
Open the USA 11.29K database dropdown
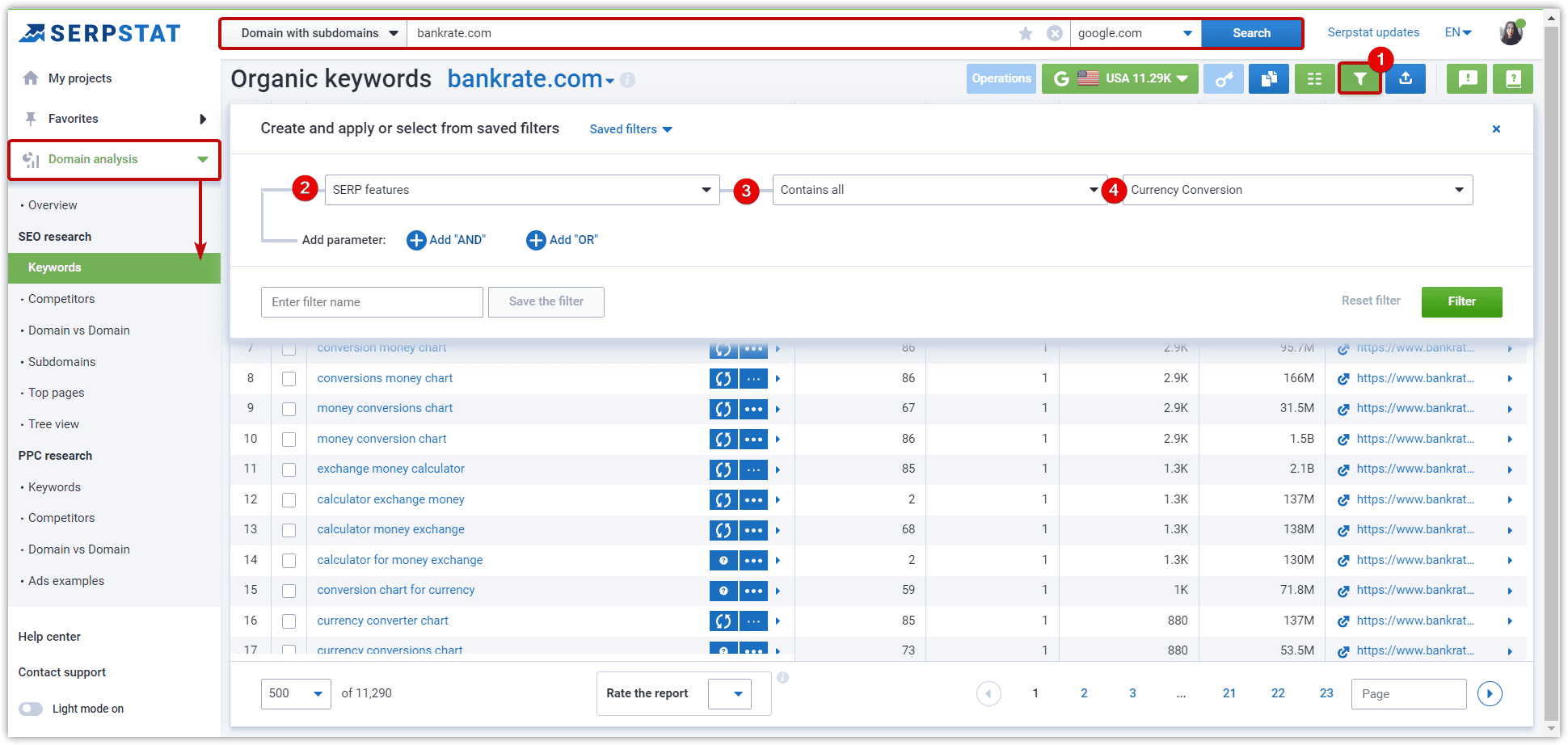click(x=1119, y=79)
